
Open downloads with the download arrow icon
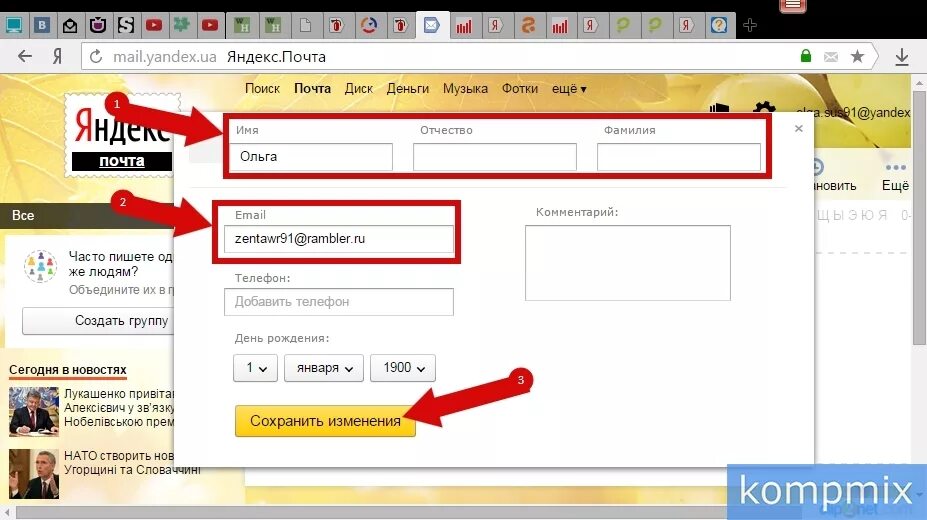tap(902, 57)
